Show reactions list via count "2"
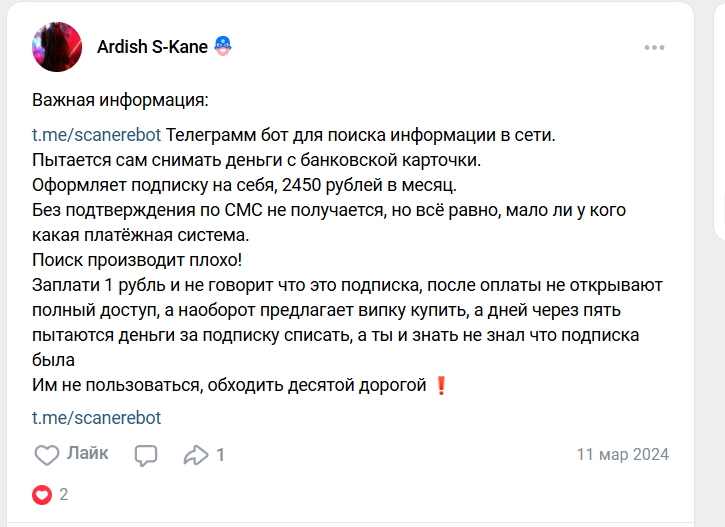 click(64, 494)
